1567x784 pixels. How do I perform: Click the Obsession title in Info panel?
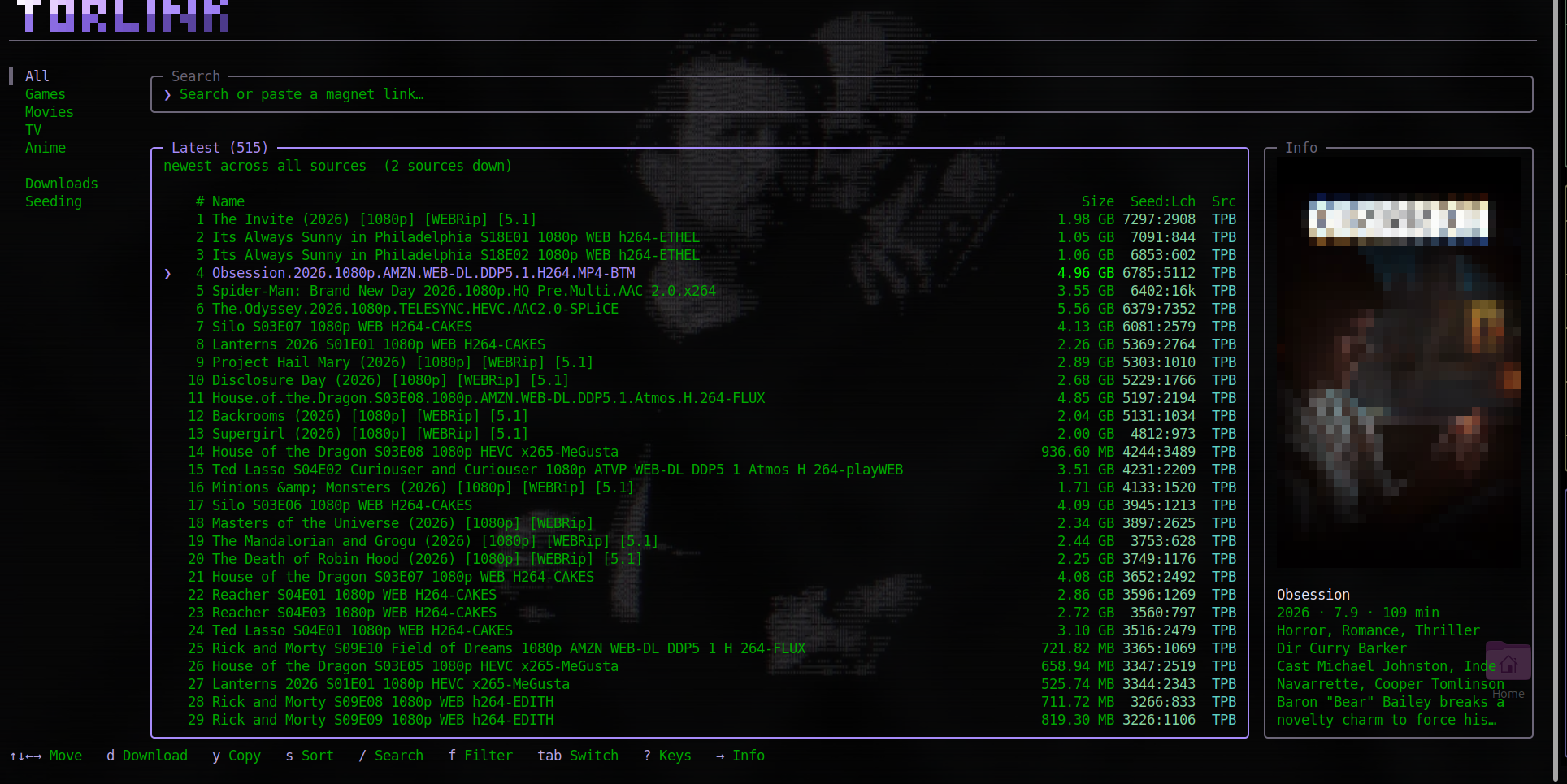1313,595
